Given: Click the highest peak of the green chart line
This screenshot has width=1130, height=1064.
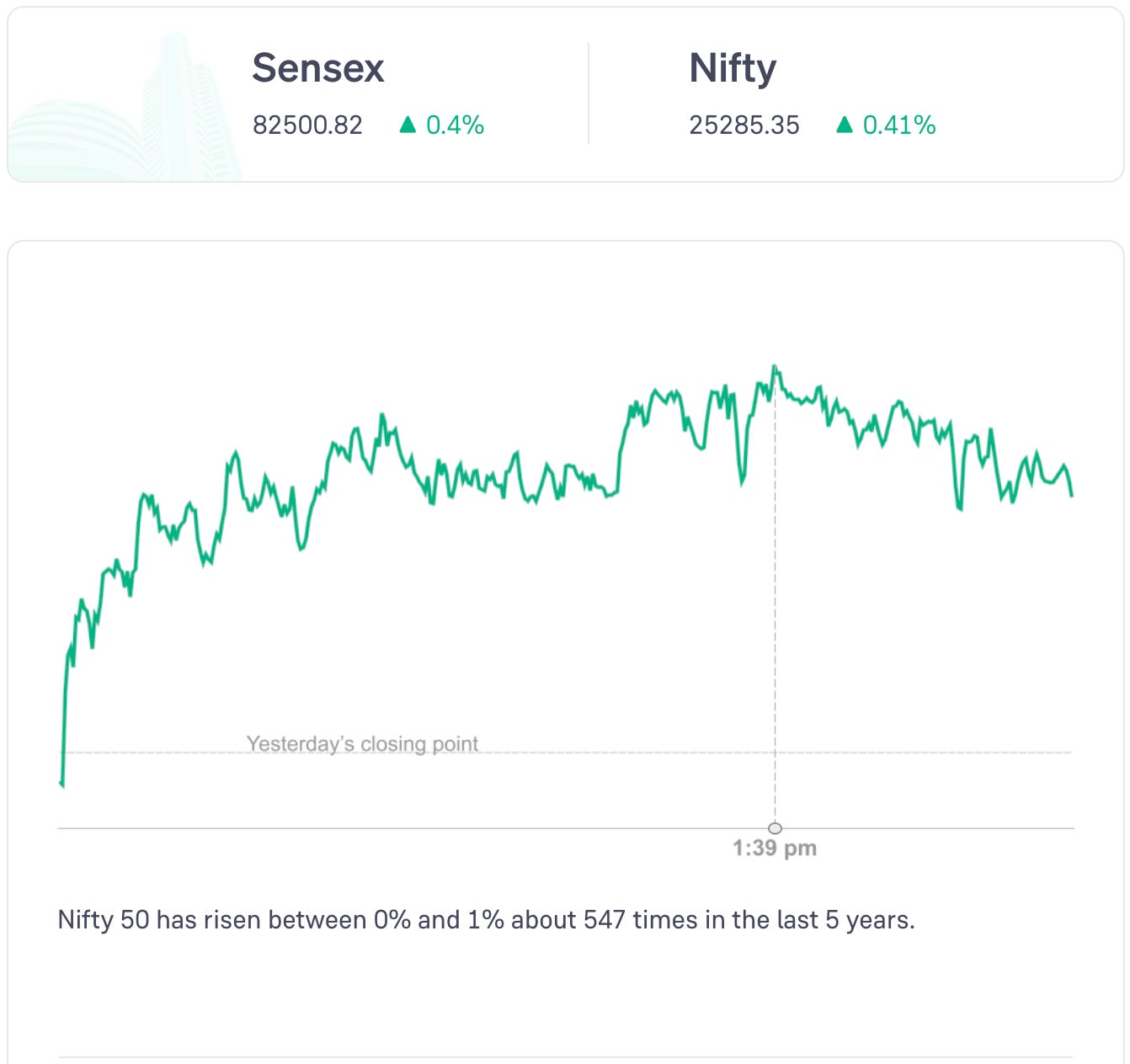Looking at the screenshot, I should (x=775, y=367).
